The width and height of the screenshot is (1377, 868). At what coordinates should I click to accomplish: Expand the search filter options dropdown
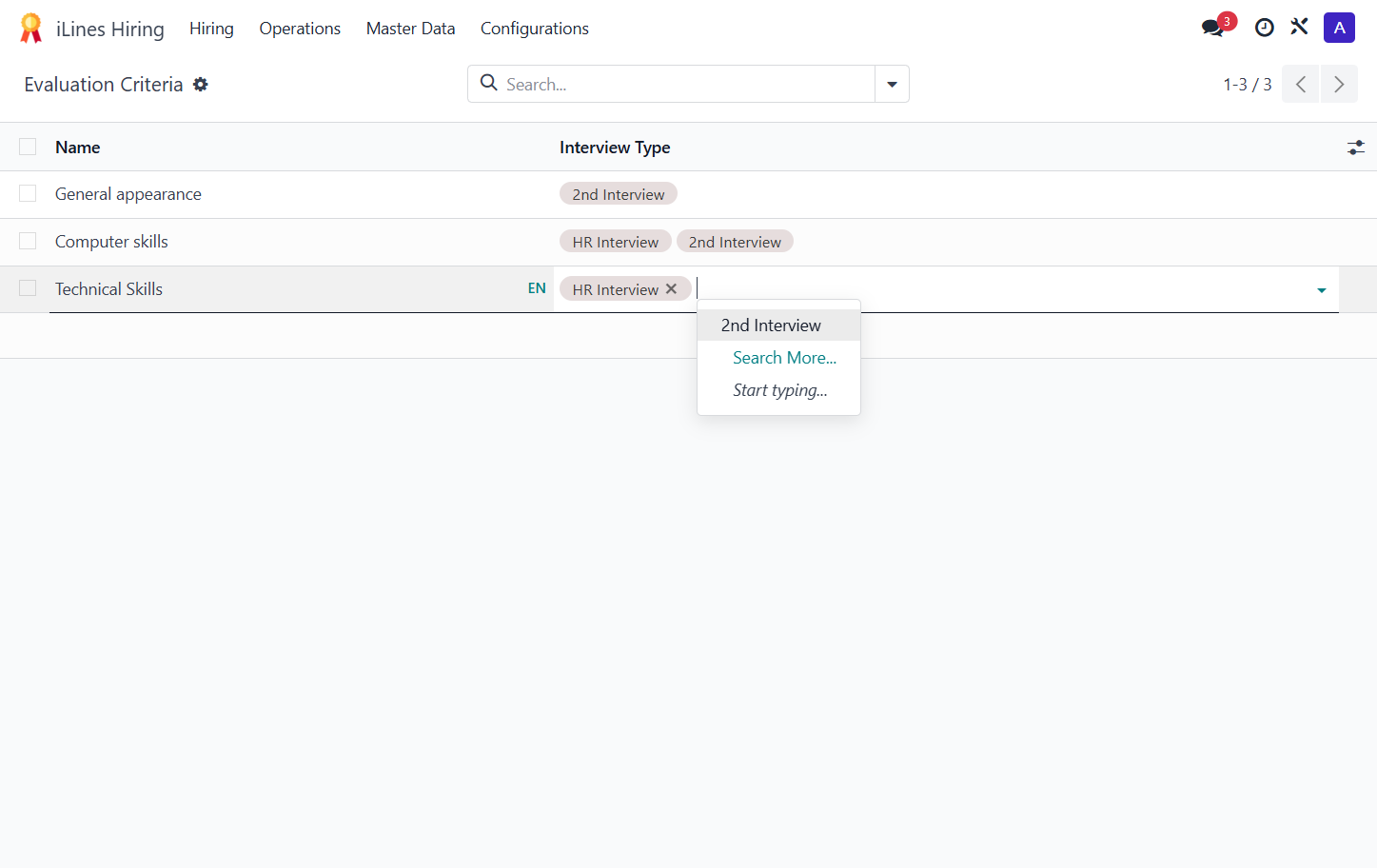coord(892,84)
